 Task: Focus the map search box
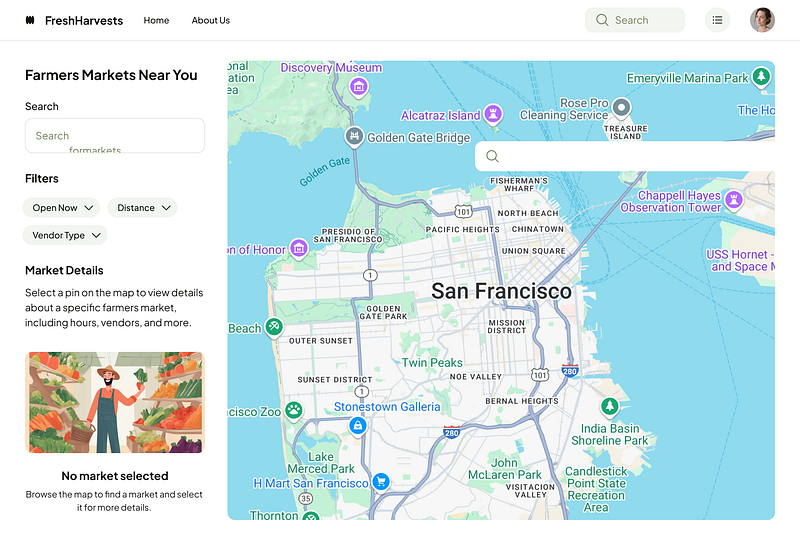624,156
